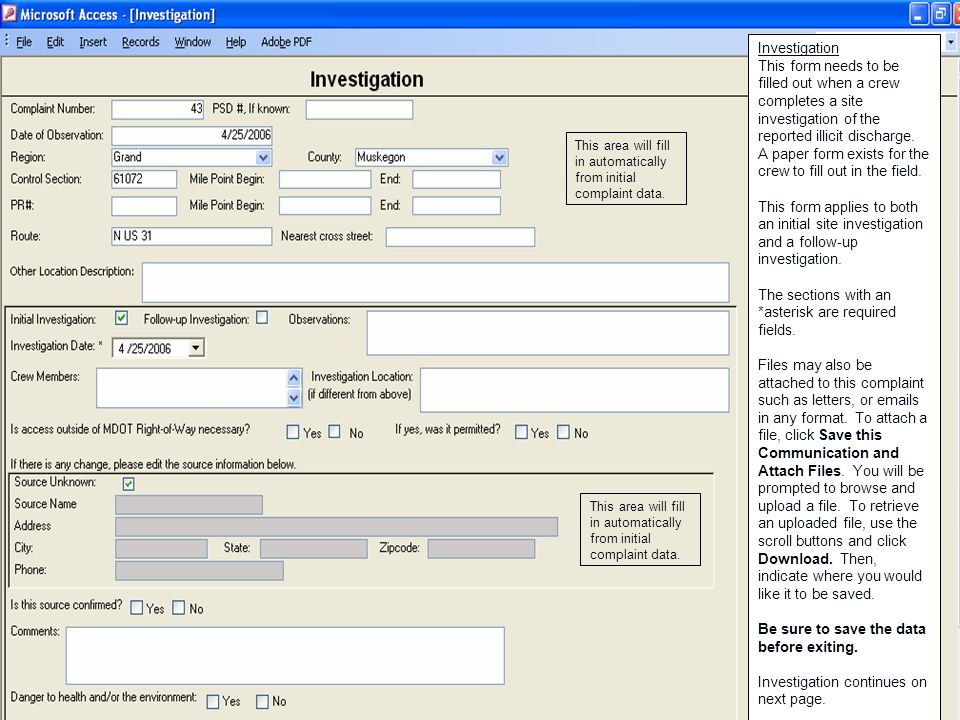This screenshot has height=720, width=960.
Task: Uncheck the Initial Investigation checkbox
Action: click(121, 318)
